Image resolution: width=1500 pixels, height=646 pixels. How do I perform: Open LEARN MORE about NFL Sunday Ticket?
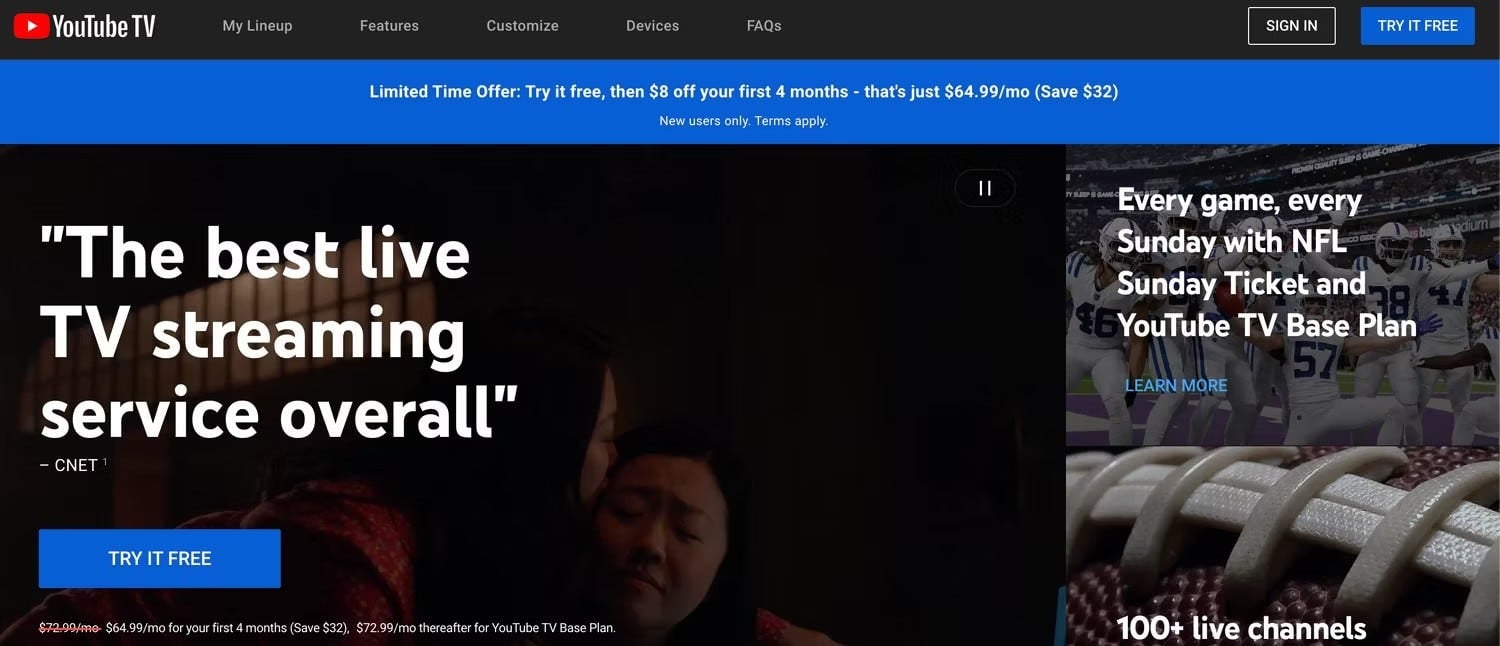coord(1176,386)
